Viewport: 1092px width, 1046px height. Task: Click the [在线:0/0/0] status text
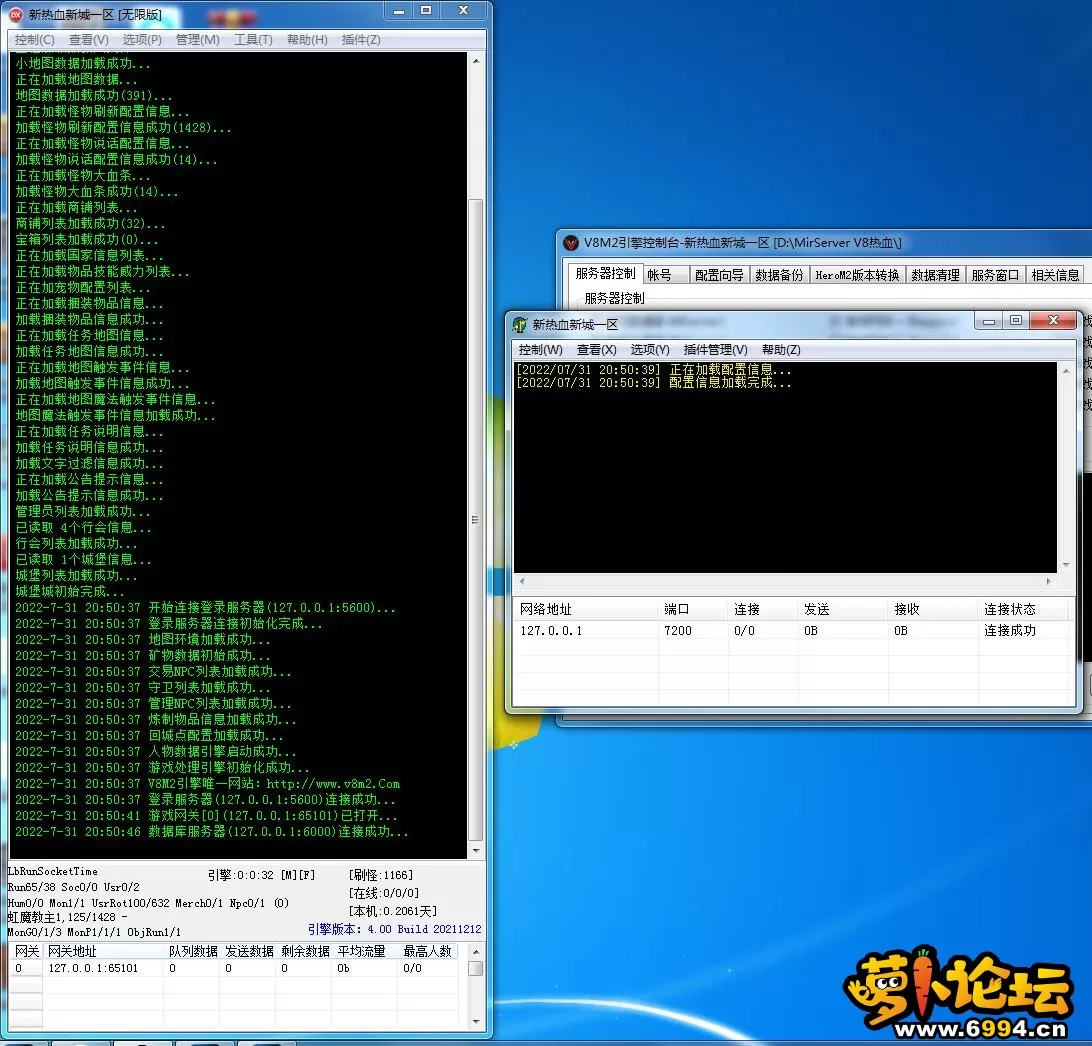tap(384, 893)
